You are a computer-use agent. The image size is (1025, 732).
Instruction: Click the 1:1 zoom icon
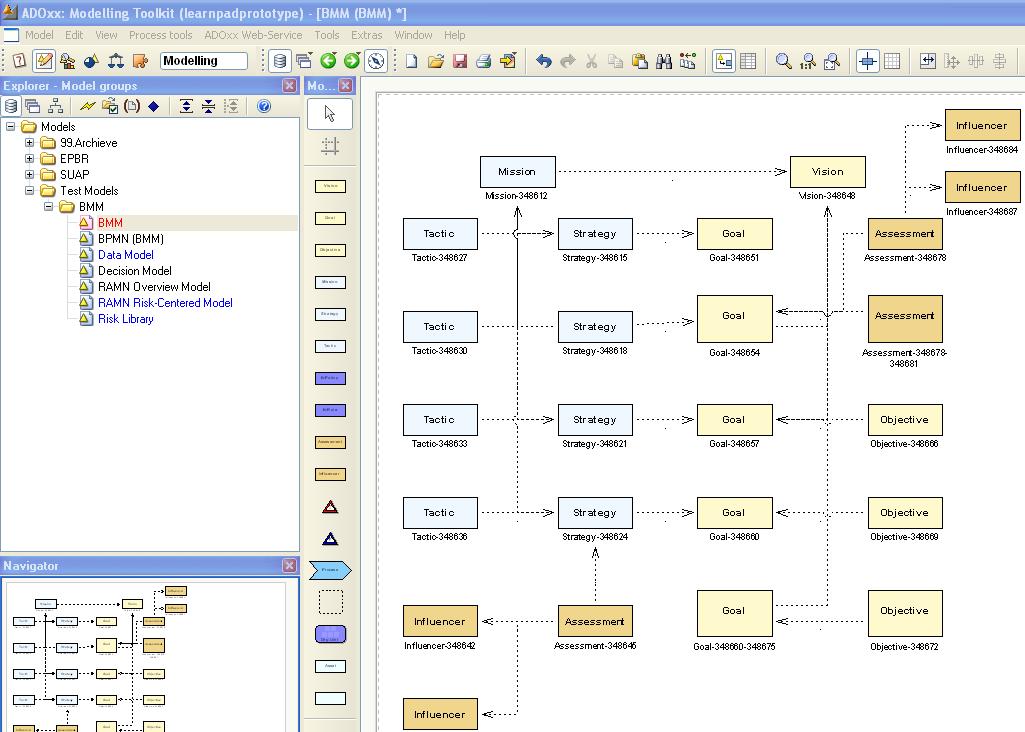coord(807,61)
